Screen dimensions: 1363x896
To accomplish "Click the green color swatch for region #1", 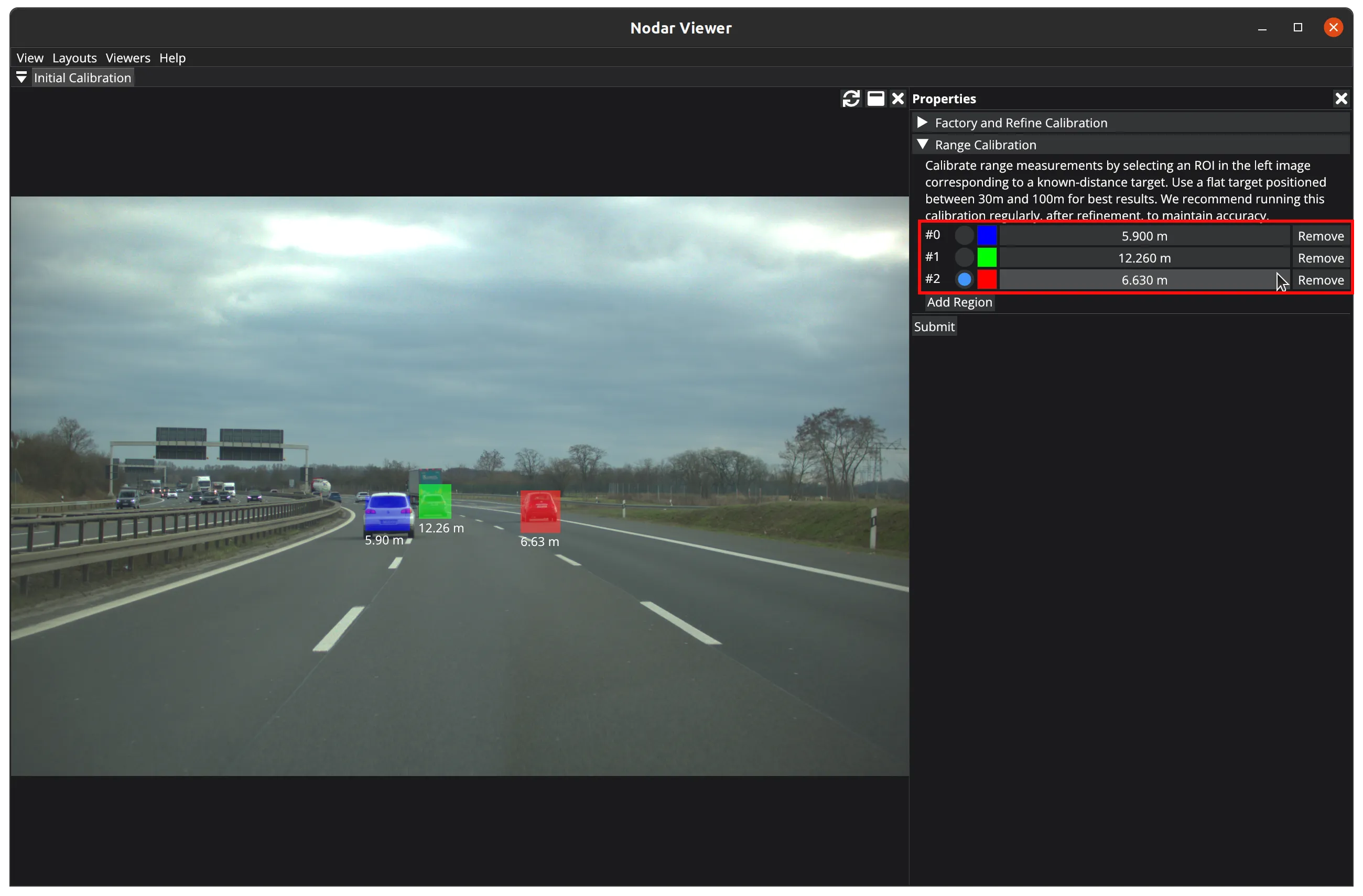I will coord(986,258).
